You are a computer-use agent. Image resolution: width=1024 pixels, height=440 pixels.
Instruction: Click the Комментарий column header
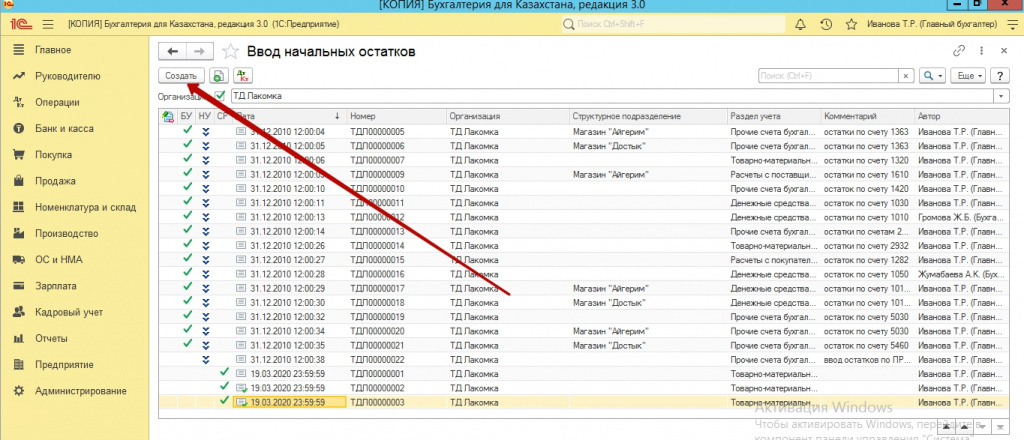[x=868, y=116]
